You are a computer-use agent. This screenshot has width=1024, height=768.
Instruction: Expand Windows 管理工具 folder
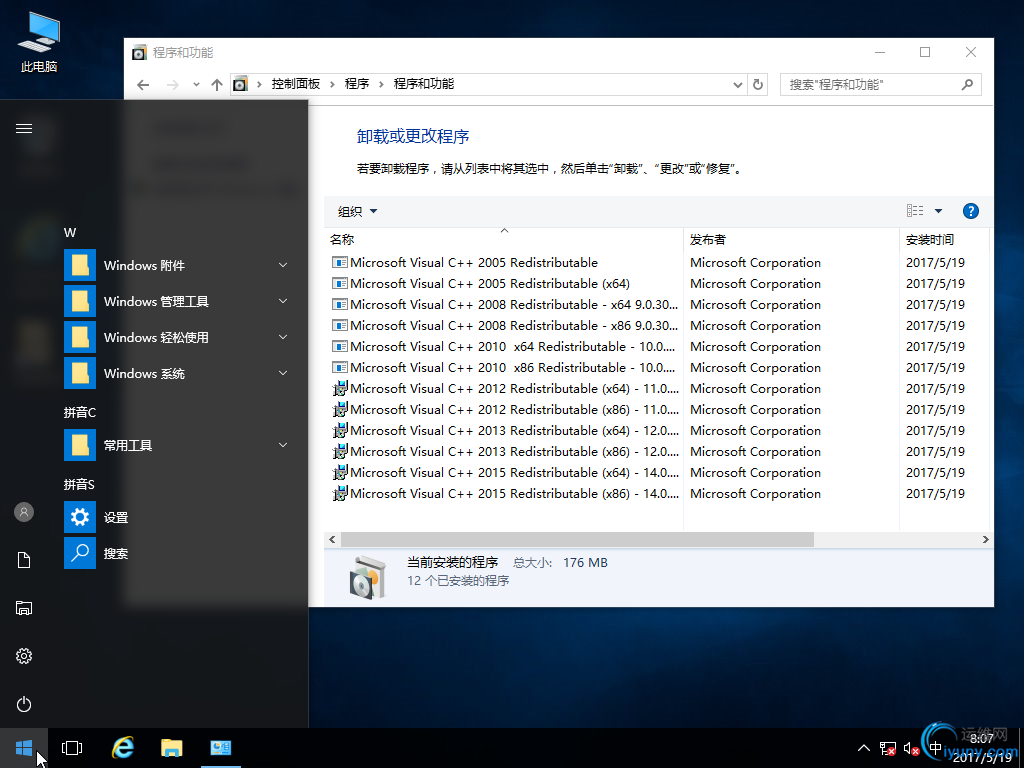click(178, 301)
